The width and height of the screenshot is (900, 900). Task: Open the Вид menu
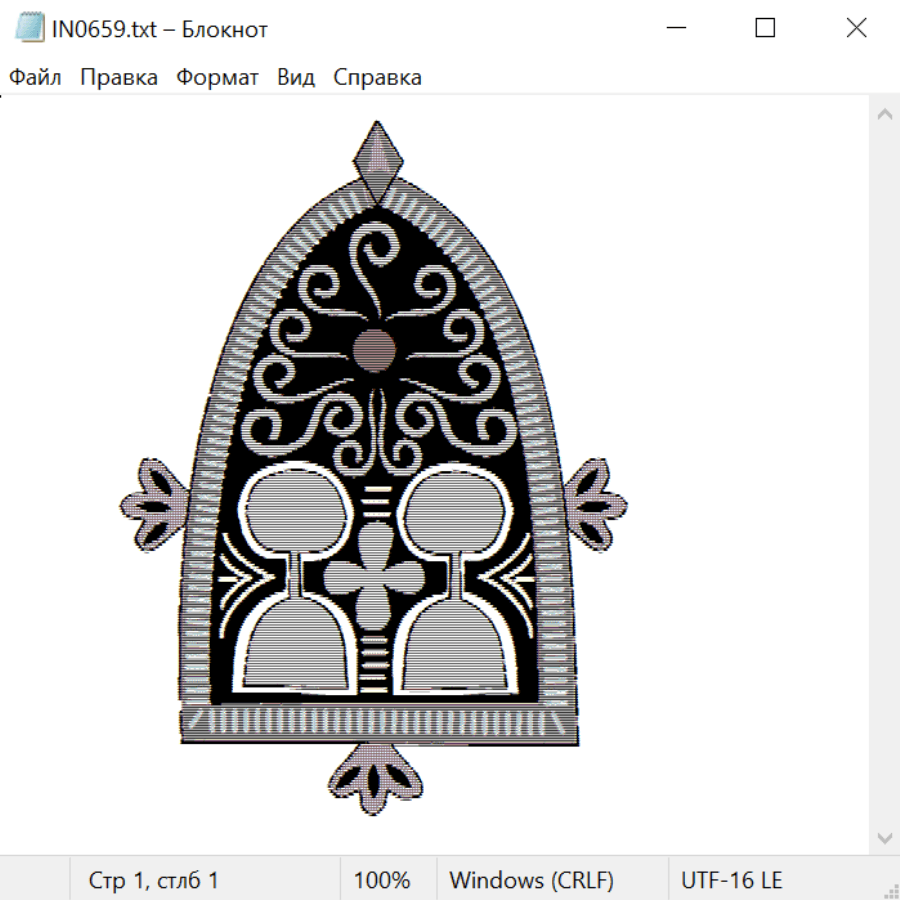[x=296, y=78]
